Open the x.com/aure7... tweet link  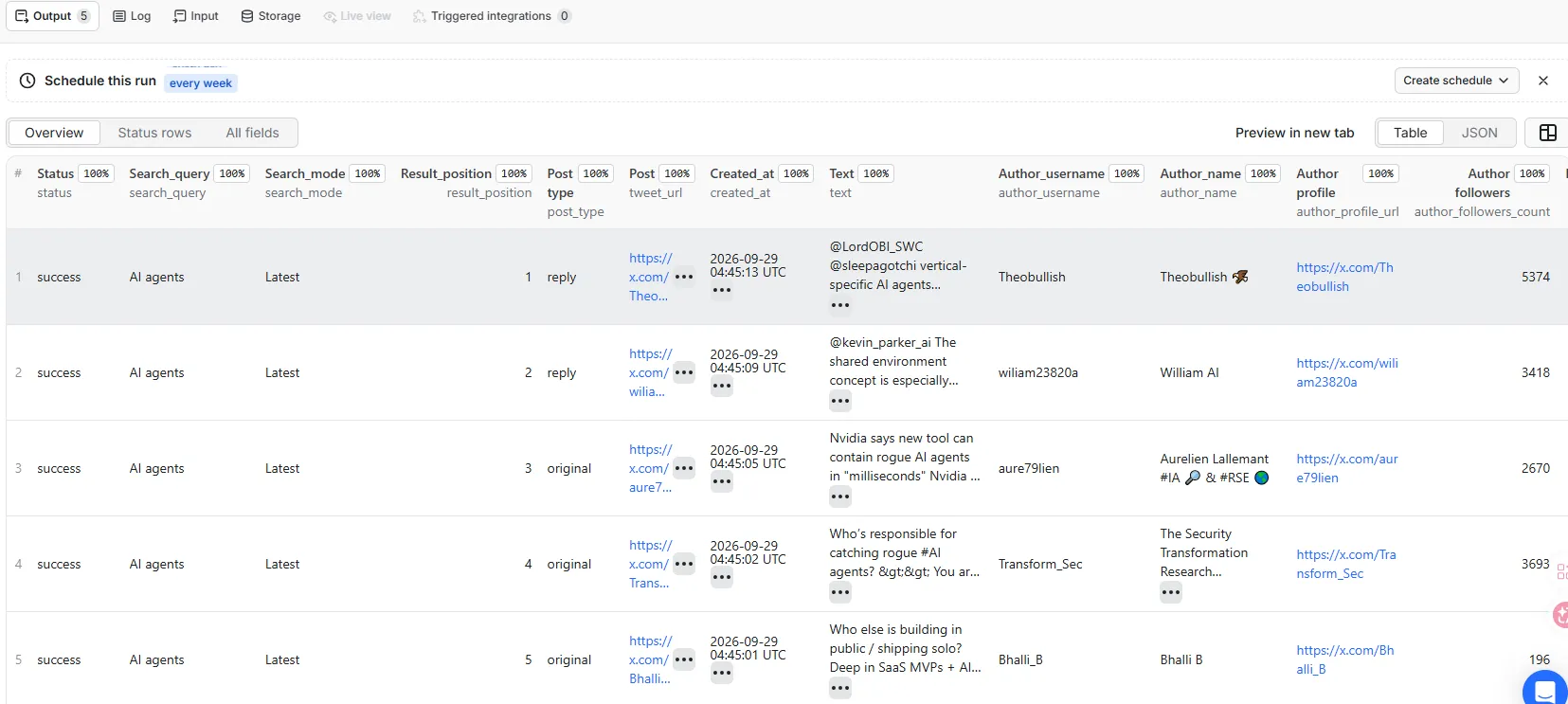click(650, 468)
